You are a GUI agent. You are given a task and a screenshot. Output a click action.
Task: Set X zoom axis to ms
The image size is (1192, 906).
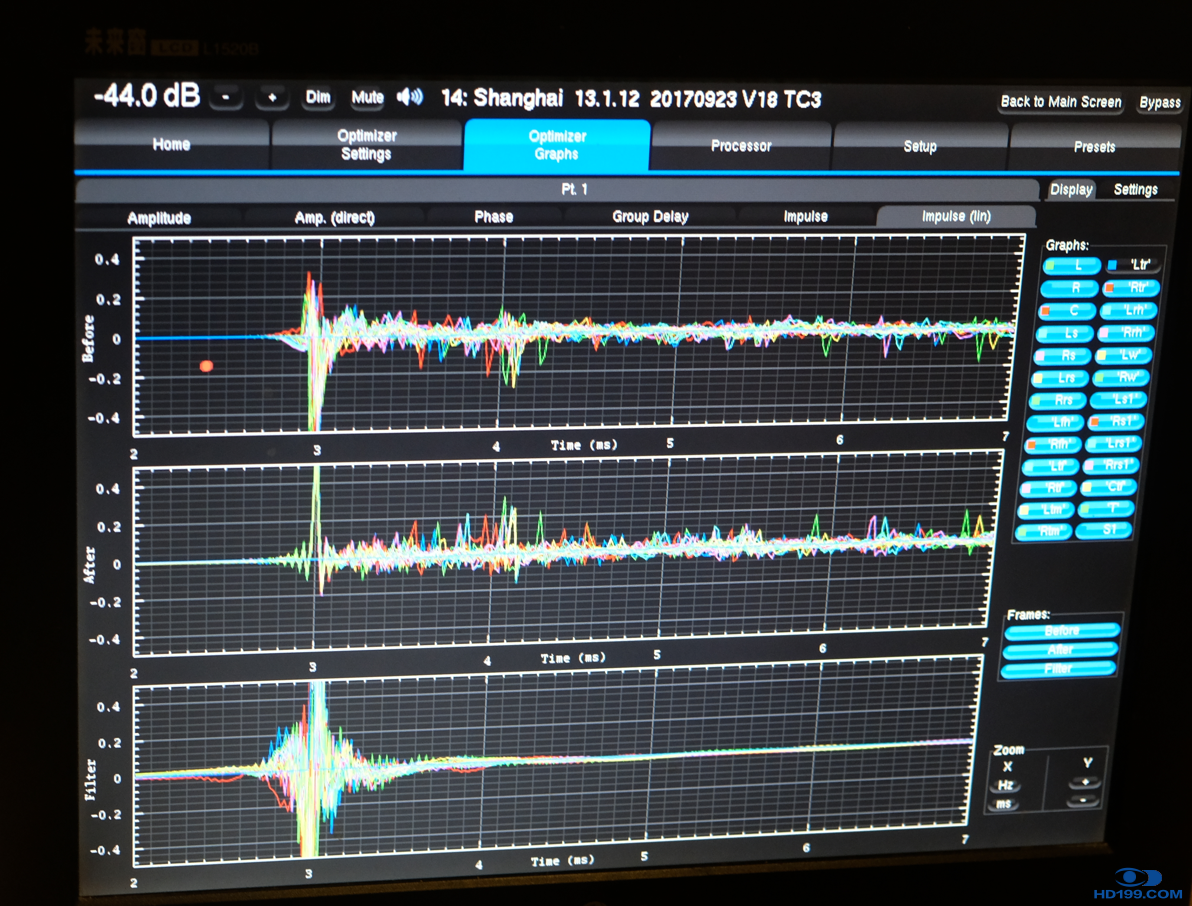1003,804
